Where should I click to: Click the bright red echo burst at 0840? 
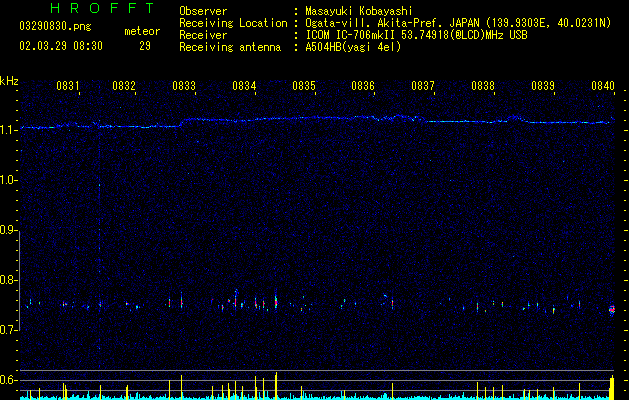(x=612, y=310)
